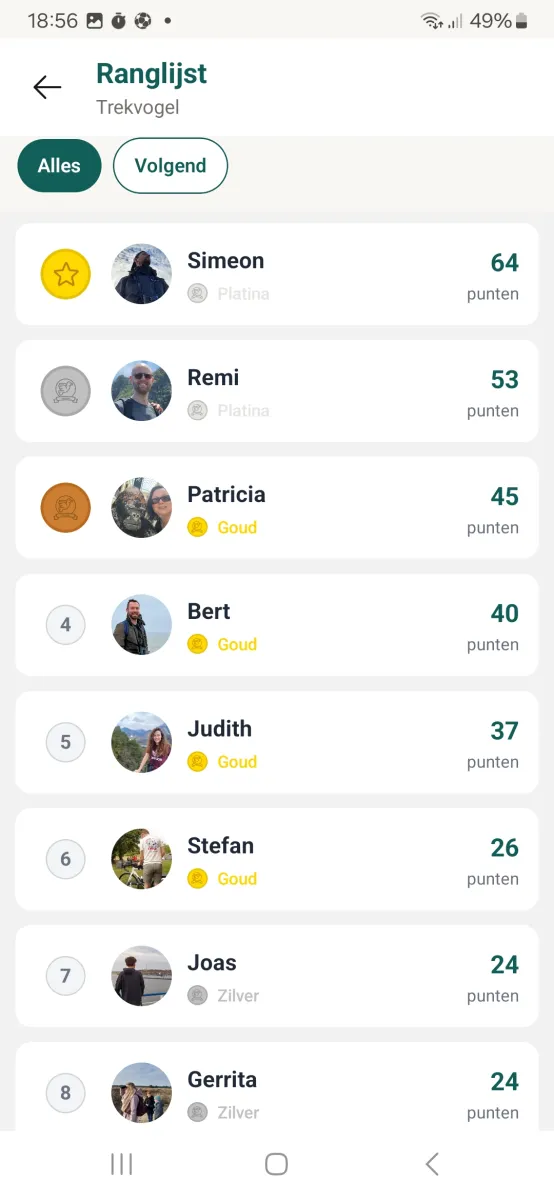
Task: Tap the Android home navigation button
Action: pos(276,1164)
